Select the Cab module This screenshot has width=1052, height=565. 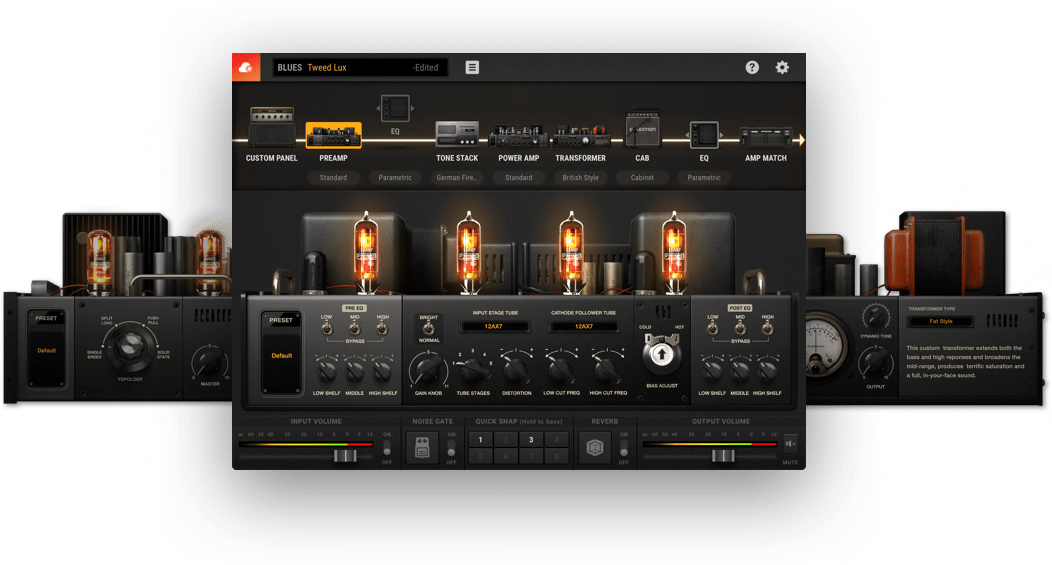pyautogui.click(x=642, y=129)
